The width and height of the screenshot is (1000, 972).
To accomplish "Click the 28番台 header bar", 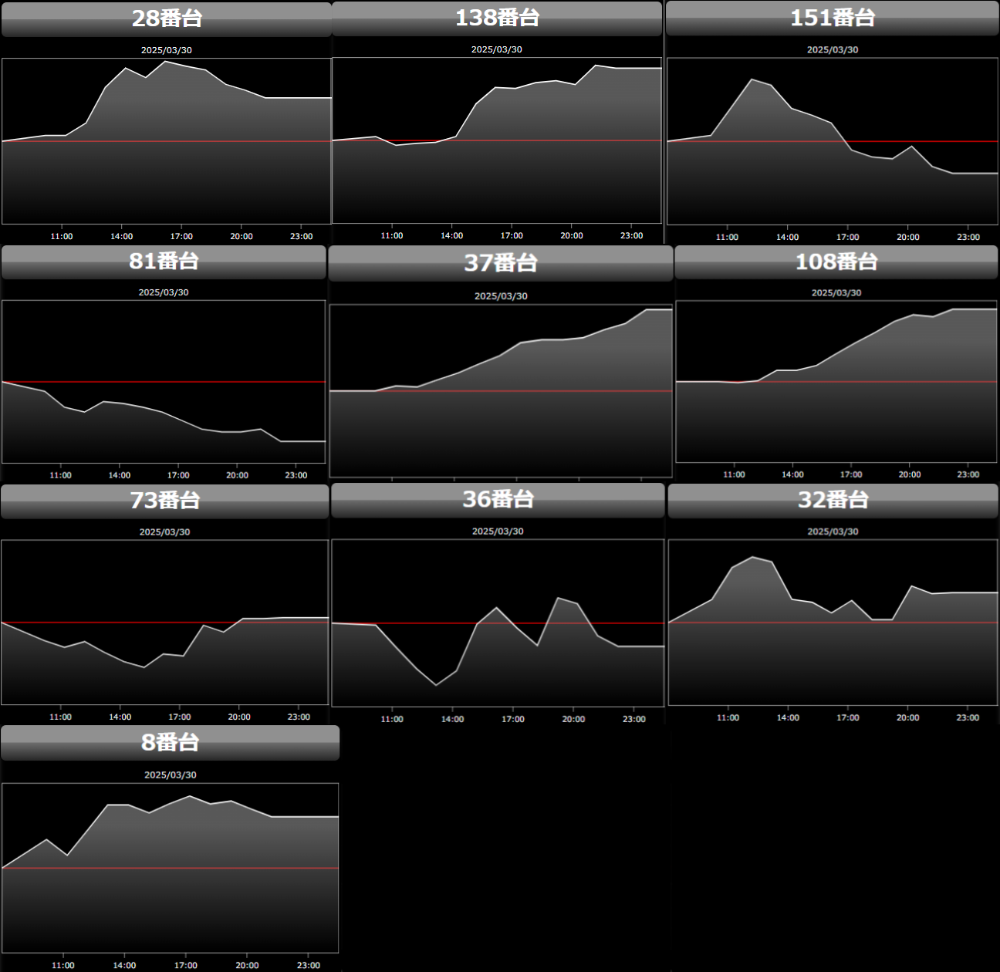I will (166, 19).
